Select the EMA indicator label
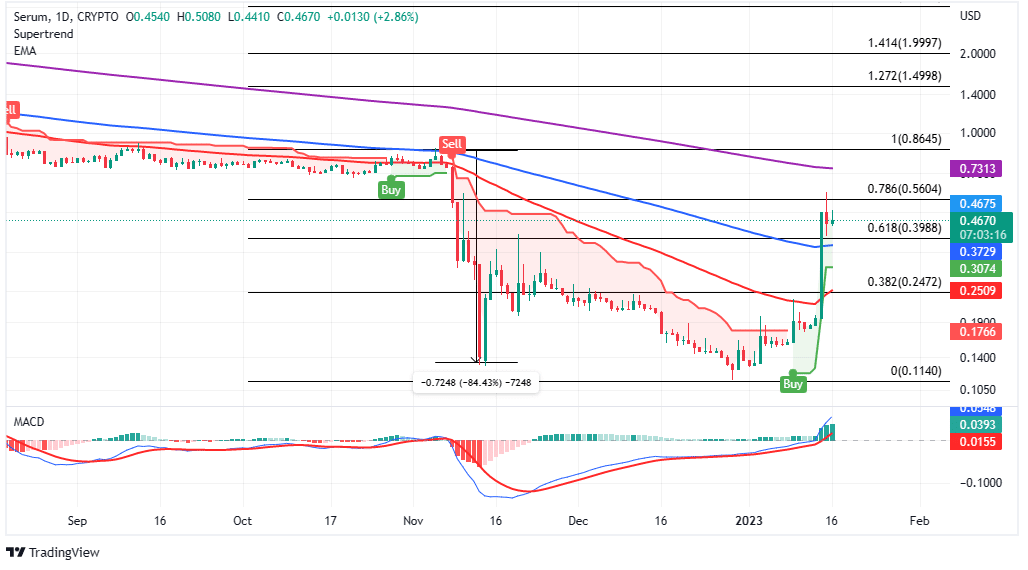Screen dimensions: 1028x570 coord(25,51)
